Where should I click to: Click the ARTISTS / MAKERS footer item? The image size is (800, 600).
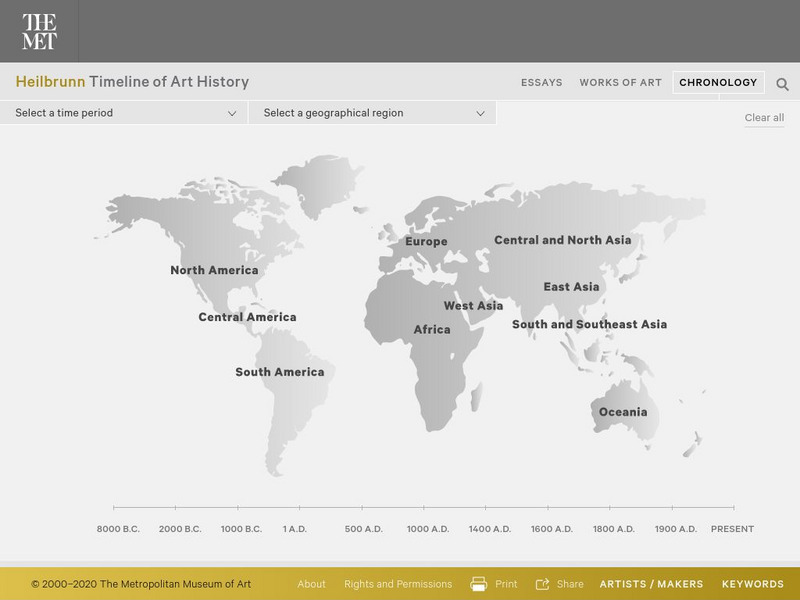[651, 583]
